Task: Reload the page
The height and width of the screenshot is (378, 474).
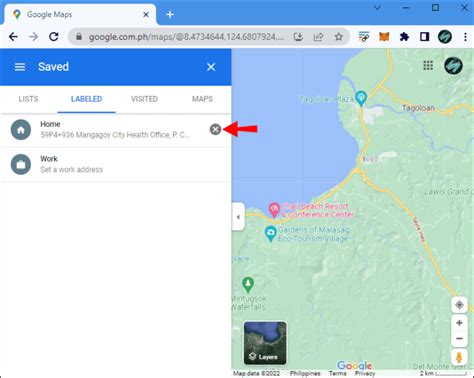Action: click(x=54, y=37)
